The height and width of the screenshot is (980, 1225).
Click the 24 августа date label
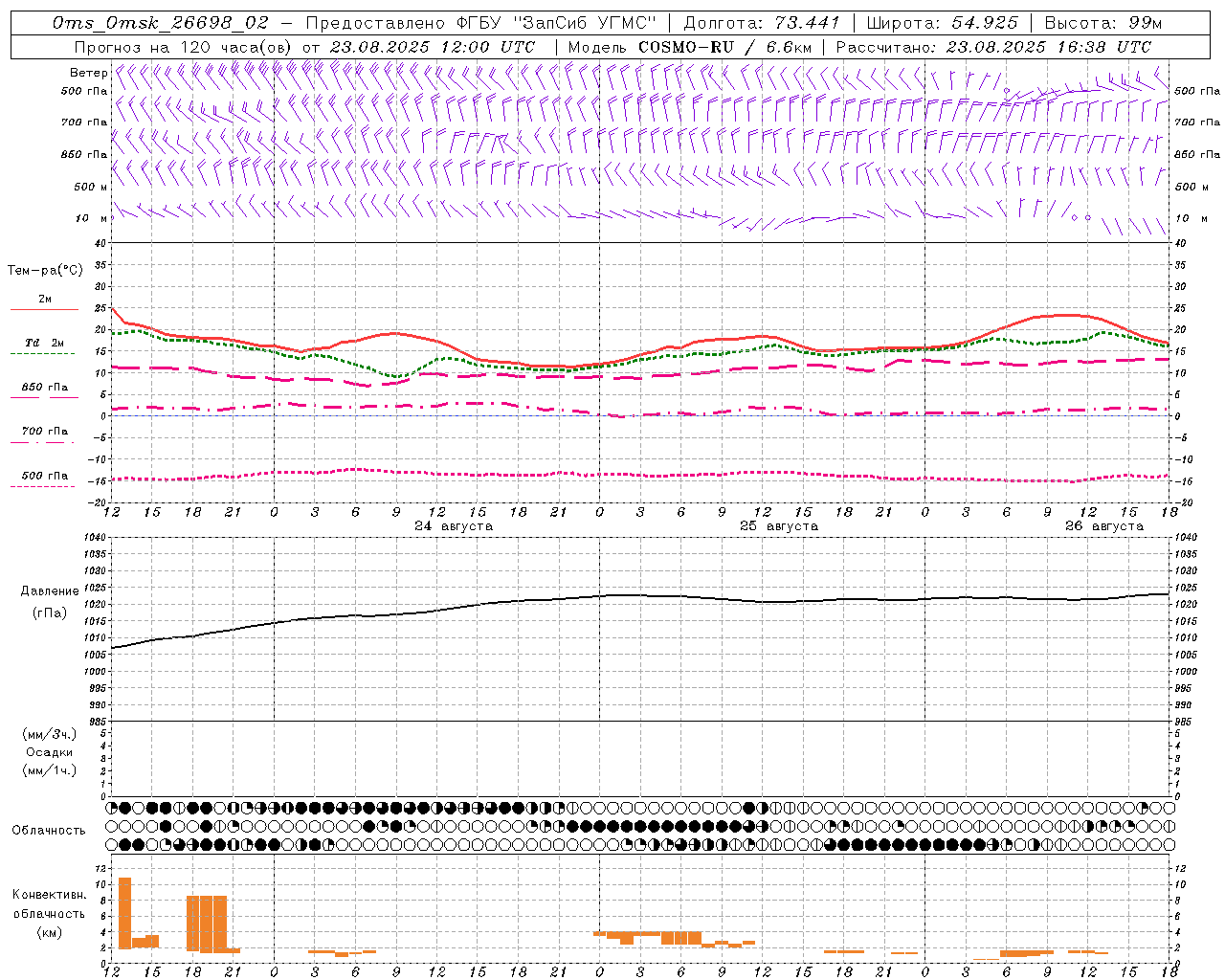[454, 526]
